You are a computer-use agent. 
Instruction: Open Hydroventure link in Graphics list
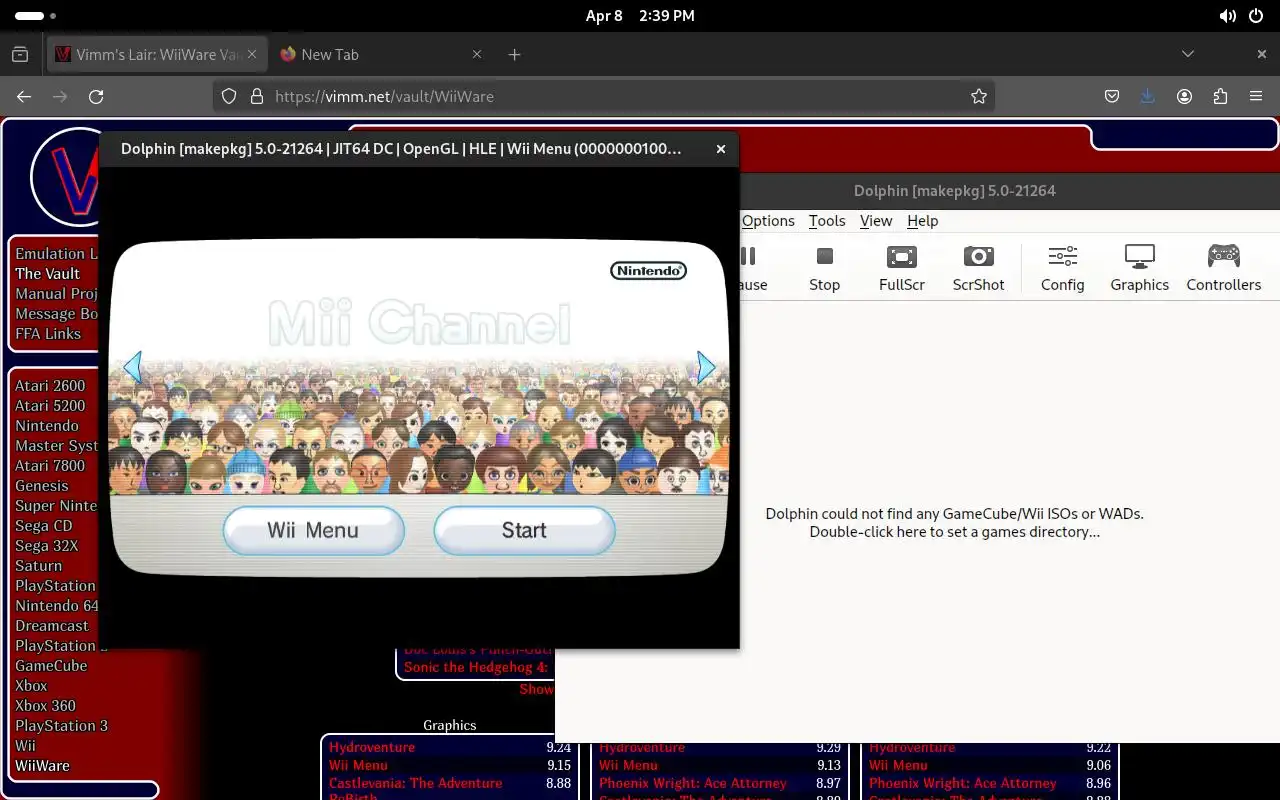372,747
